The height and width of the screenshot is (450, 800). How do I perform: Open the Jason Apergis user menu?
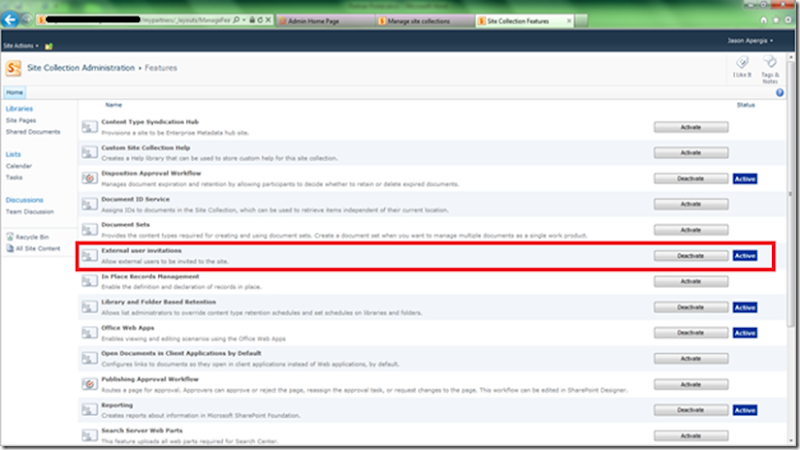click(x=750, y=40)
